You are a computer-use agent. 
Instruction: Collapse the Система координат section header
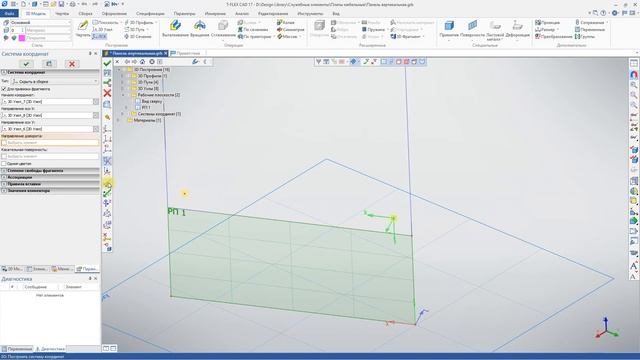(x=50, y=72)
